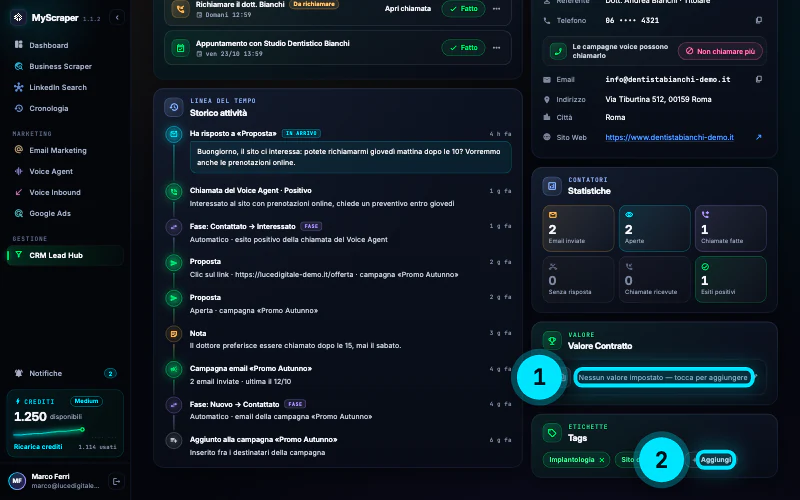Select the Esiti positivi stat card
The width and height of the screenshot is (800, 500).
[731, 279]
